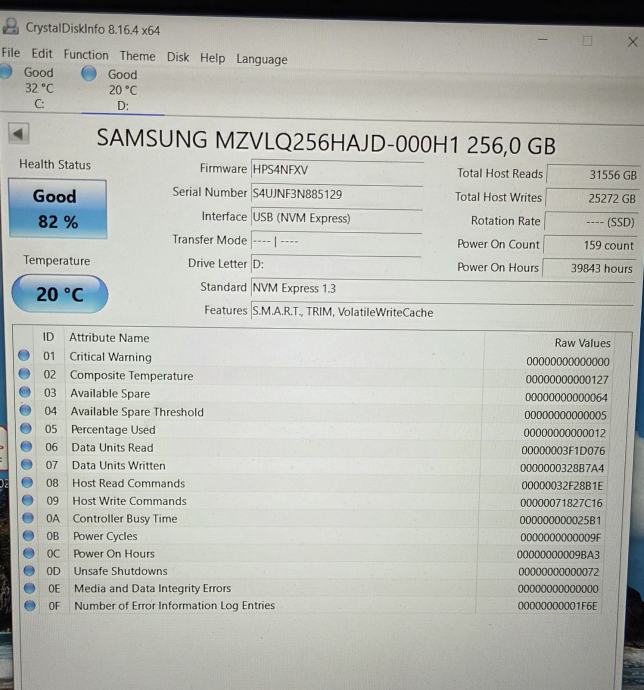
Task: Open the Help menu
Action: click(212, 58)
